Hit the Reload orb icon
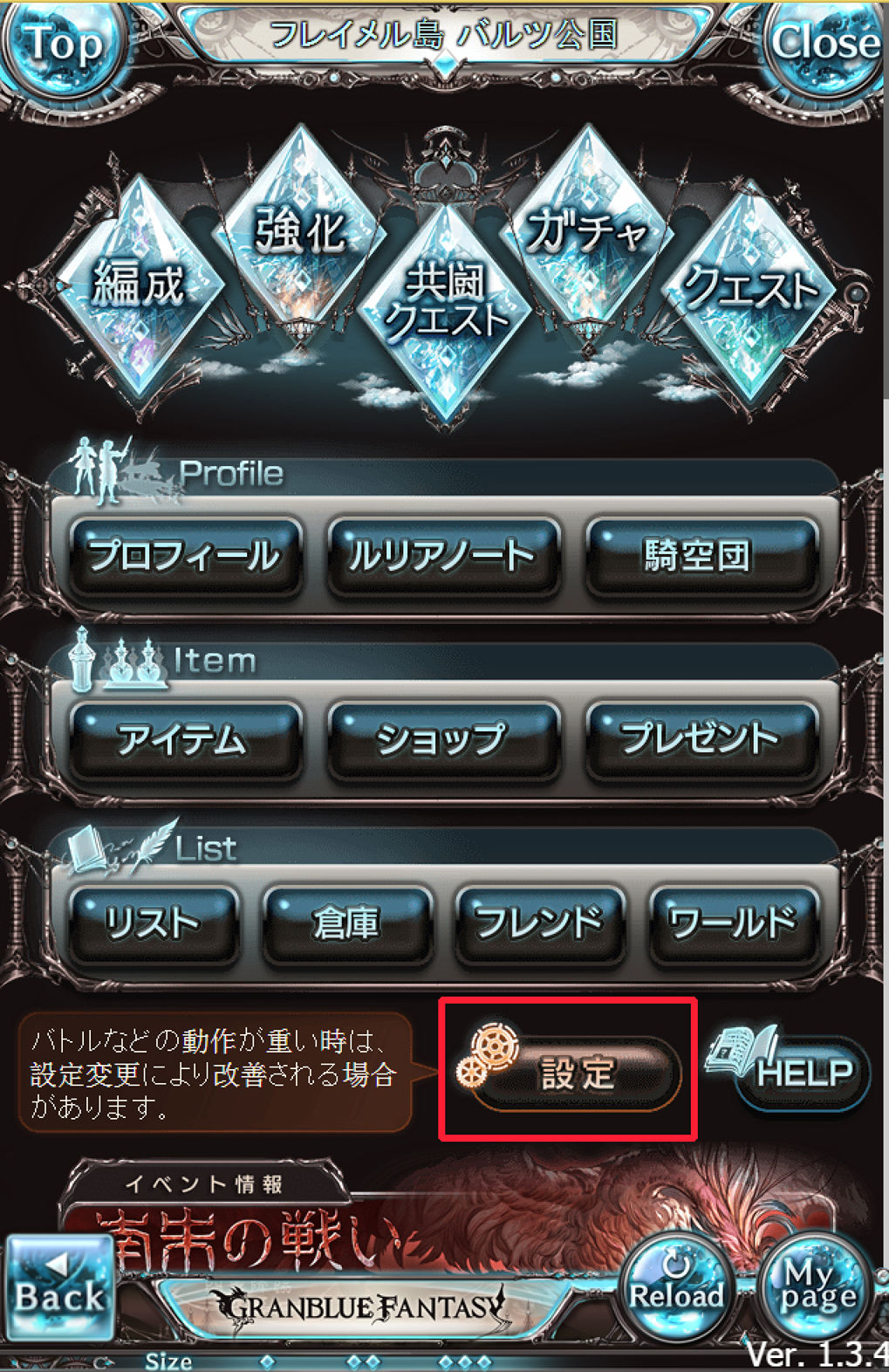889x1372 pixels. pos(676,1286)
